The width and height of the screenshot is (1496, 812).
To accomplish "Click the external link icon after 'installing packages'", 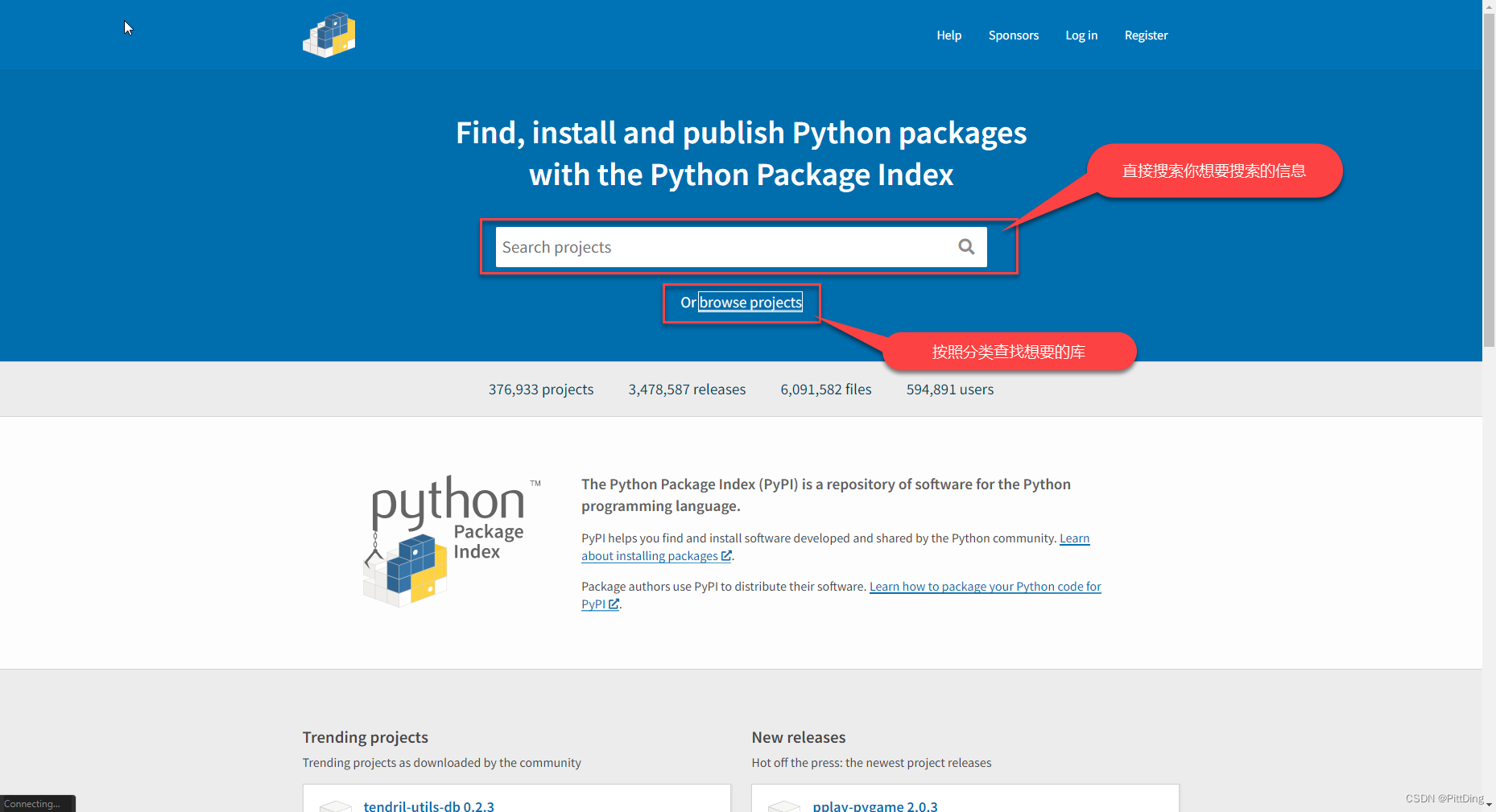I will 726,556.
